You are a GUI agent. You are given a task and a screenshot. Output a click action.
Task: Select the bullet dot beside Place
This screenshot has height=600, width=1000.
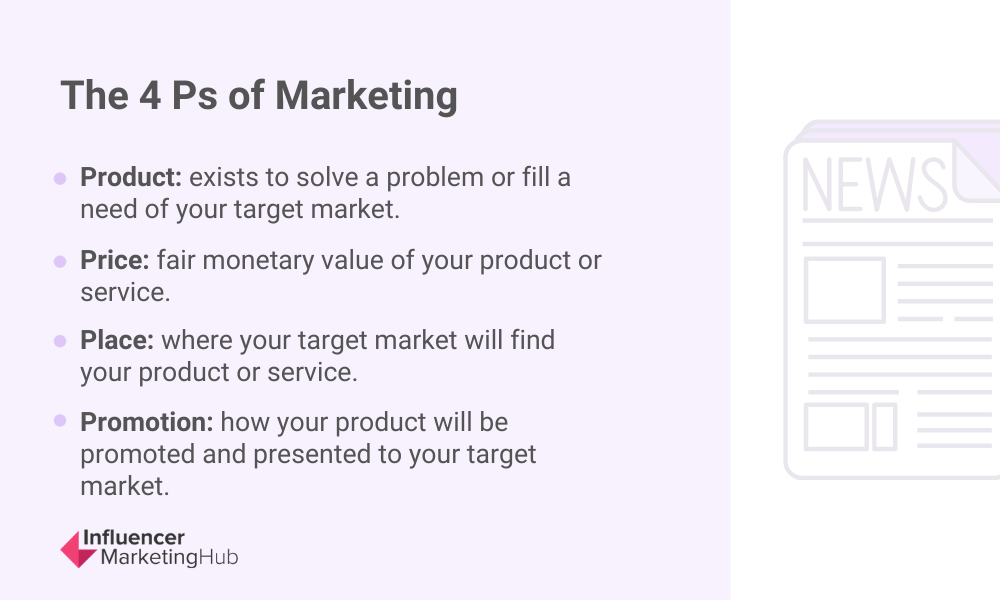coord(60,341)
